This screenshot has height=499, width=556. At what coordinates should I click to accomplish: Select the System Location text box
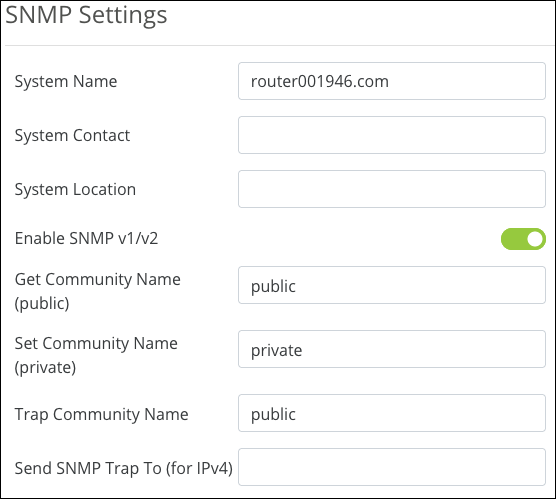[392, 189]
